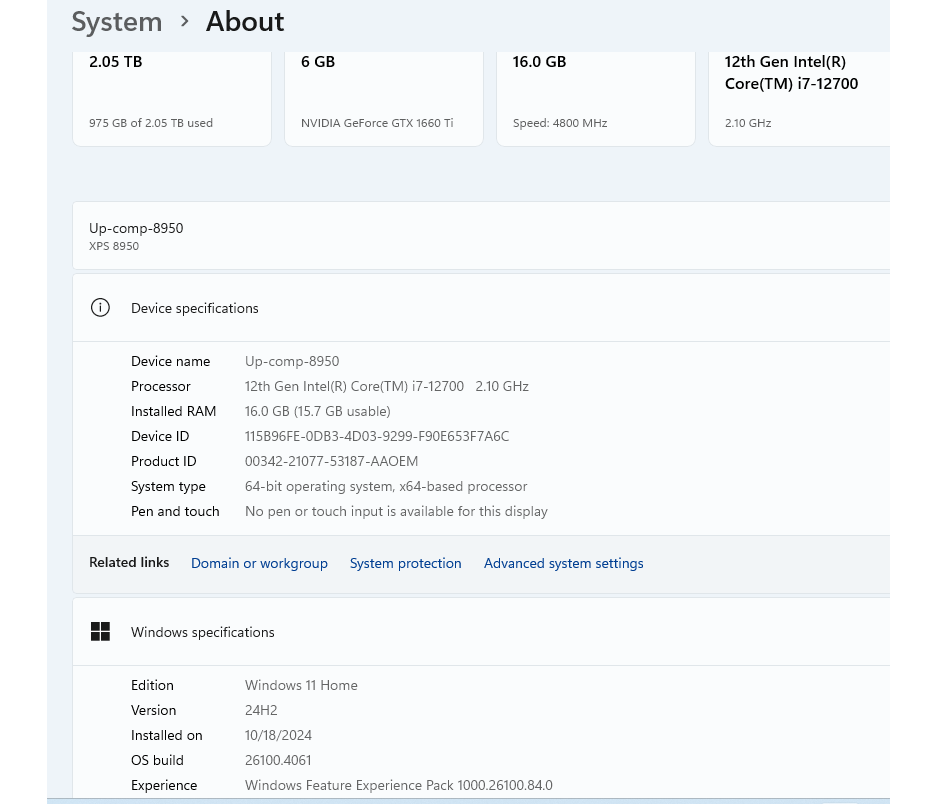Click the Pen and touch value text
The width and height of the screenshot is (936, 804).
pyautogui.click(x=396, y=512)
